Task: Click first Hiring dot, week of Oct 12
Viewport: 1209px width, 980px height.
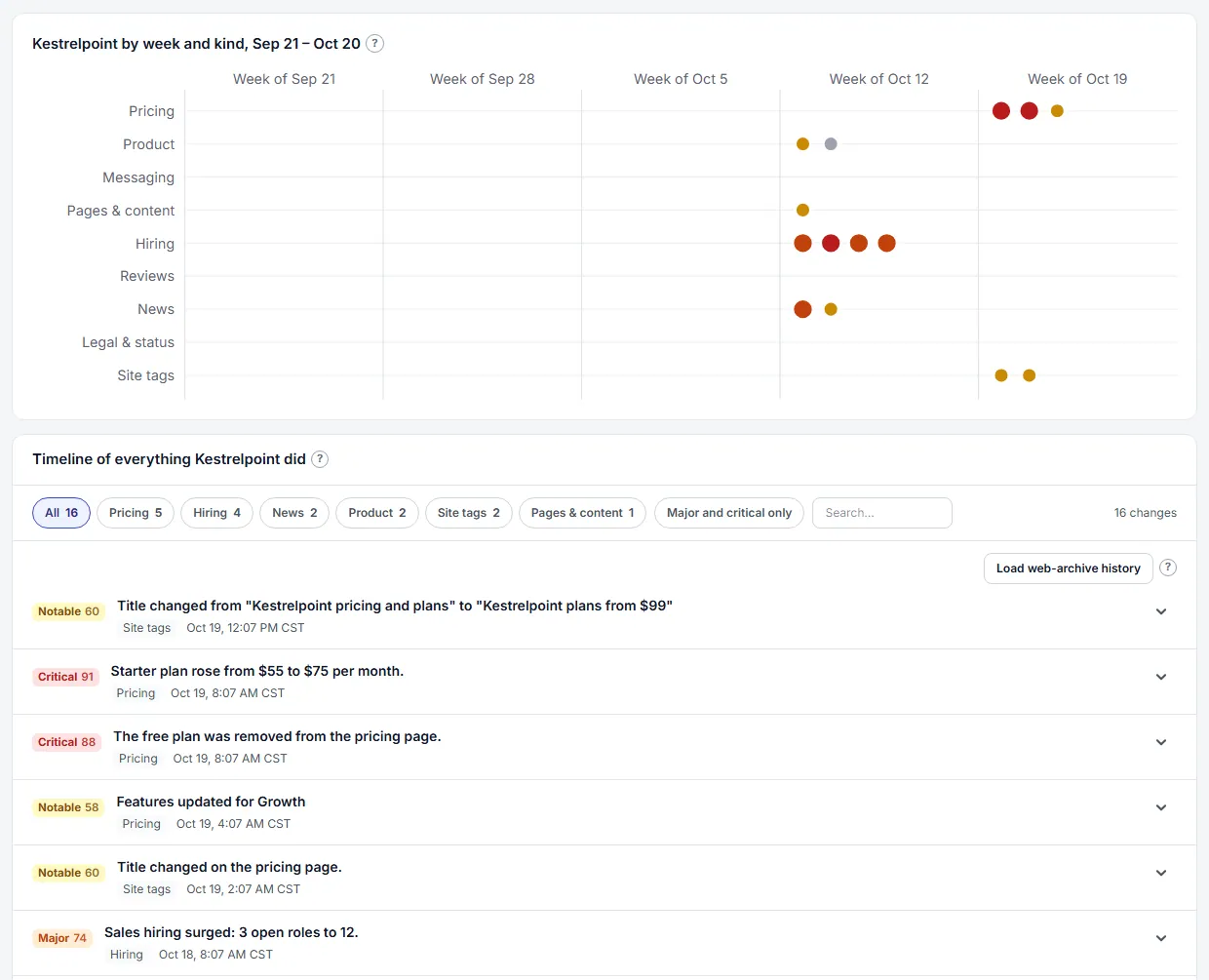Action: (x=802, y=243)
